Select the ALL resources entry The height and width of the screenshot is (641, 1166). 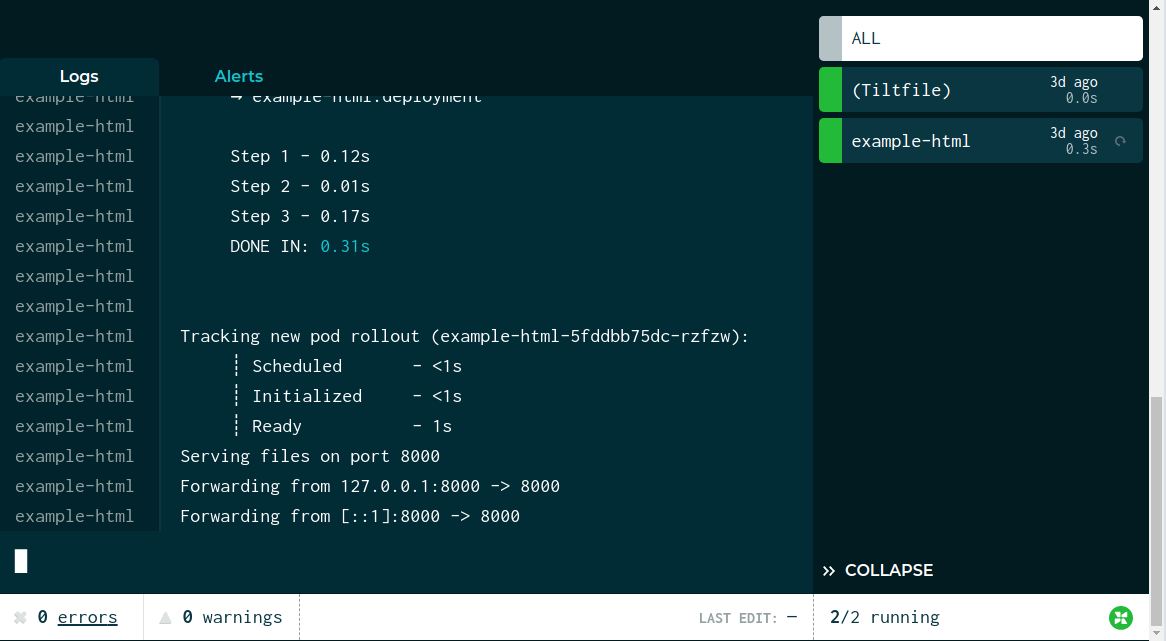click(x=981, y=39)
